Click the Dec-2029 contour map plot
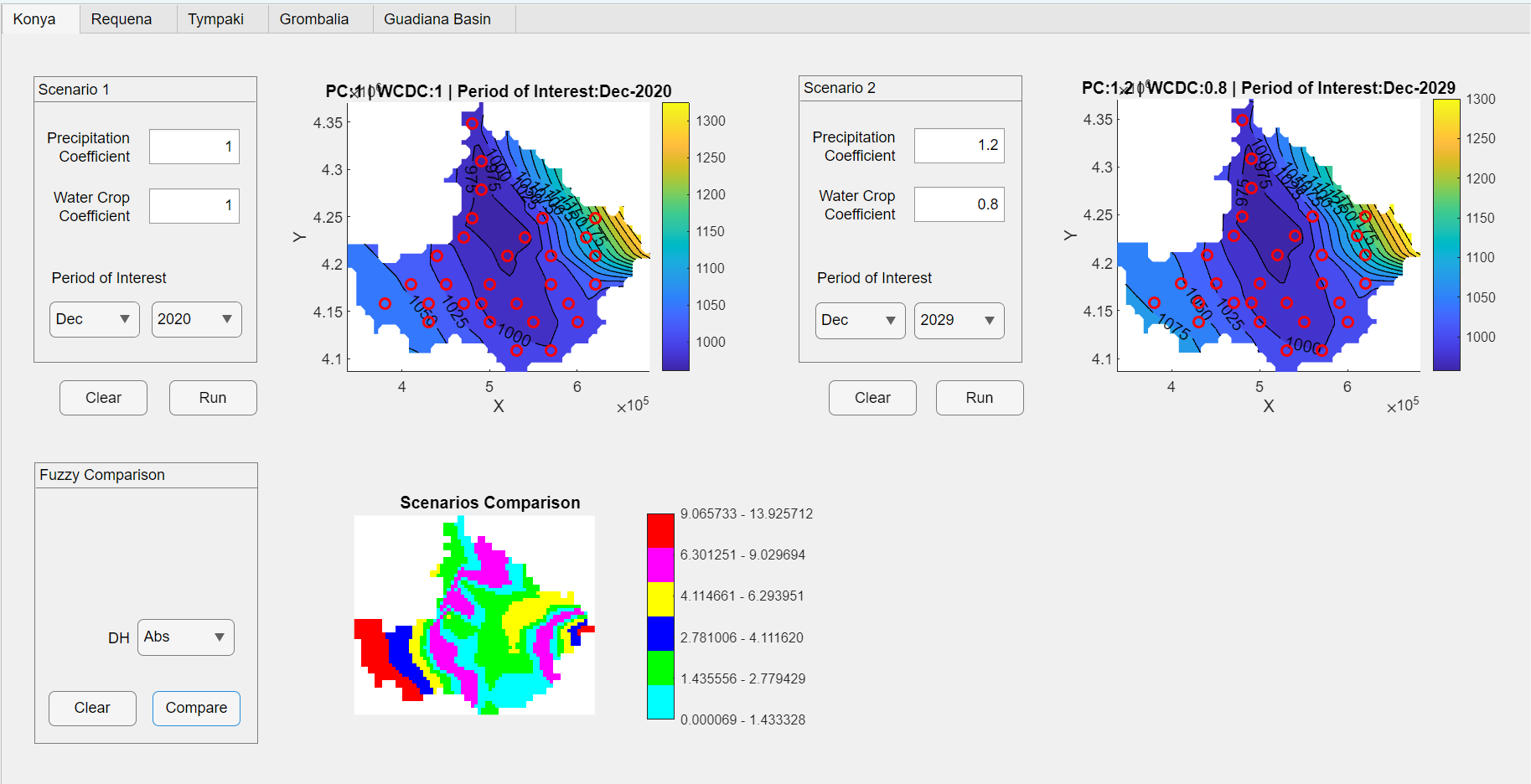1531x784 pixels. pyautogui.click(x=1269, y=235)
